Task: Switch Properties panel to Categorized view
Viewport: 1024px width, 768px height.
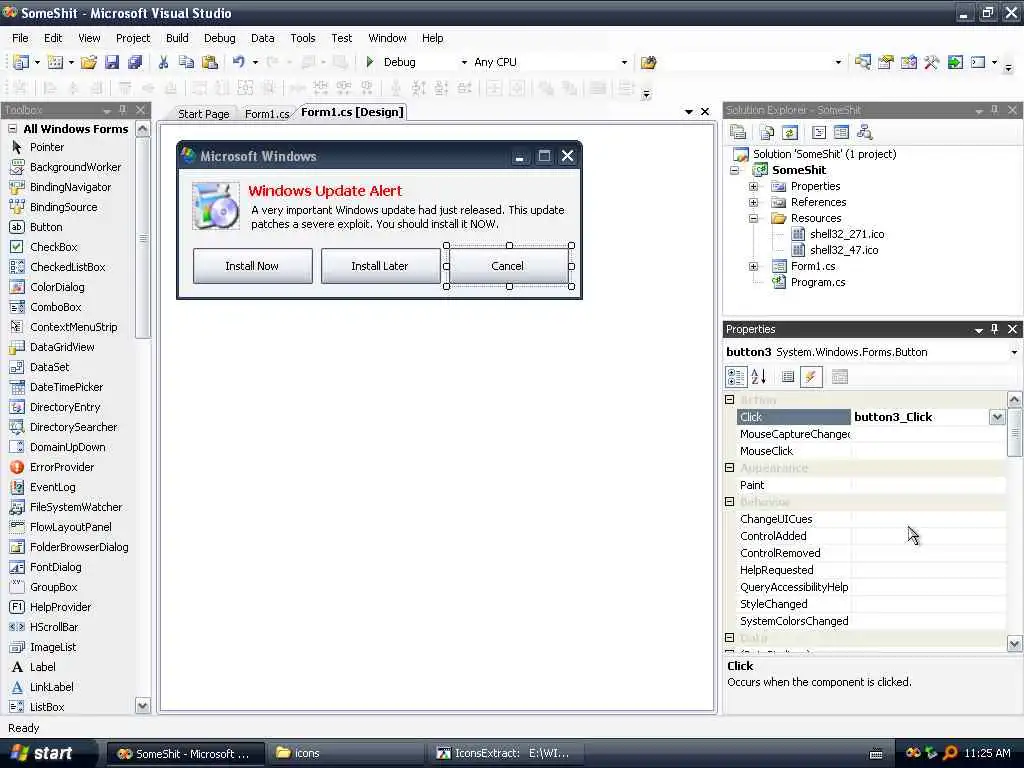Action: tap(735, 377)
